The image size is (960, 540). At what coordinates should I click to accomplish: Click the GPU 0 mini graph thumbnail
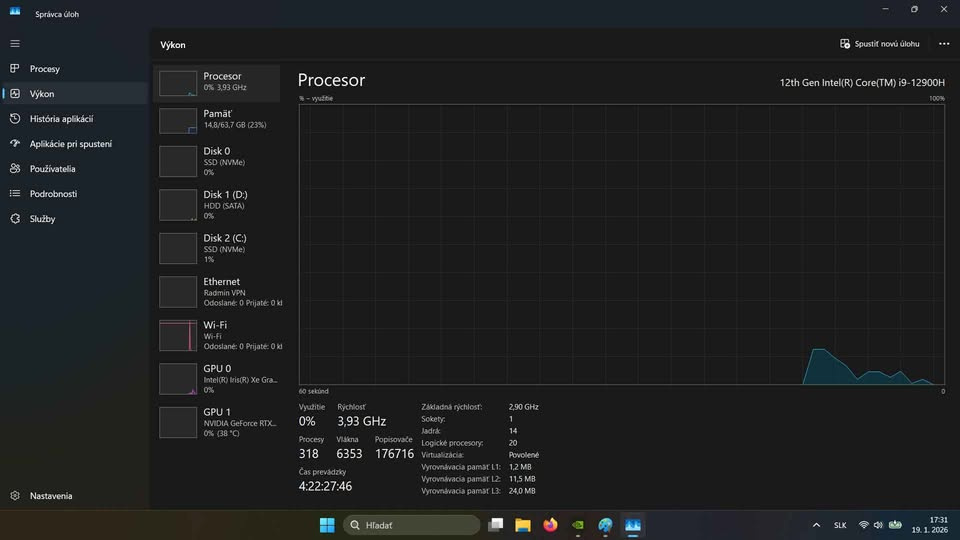point(178,379)
